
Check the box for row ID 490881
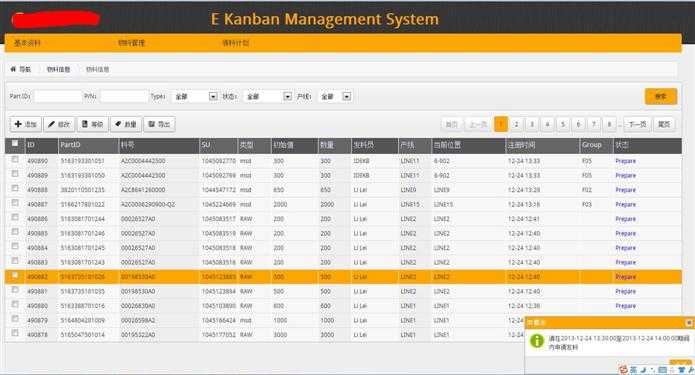click(15, 290)
